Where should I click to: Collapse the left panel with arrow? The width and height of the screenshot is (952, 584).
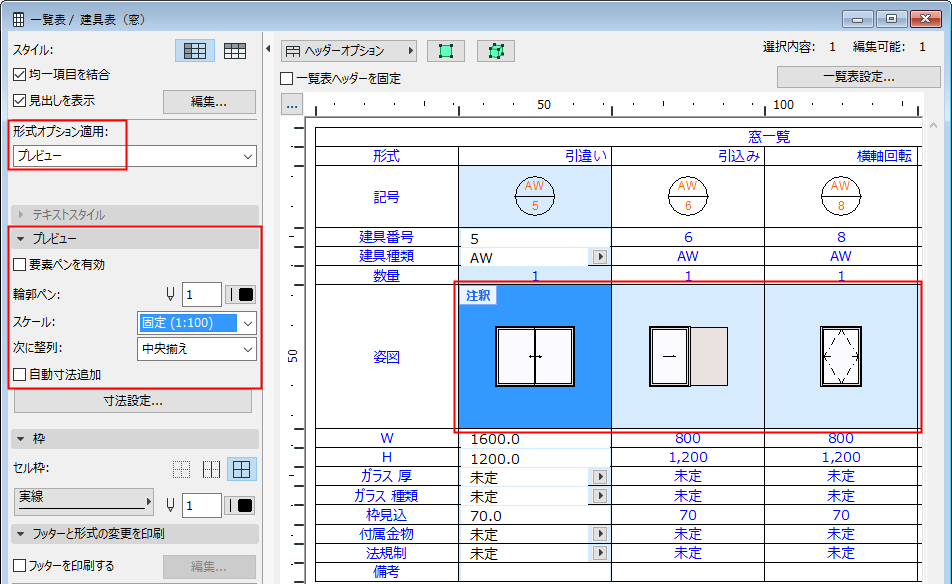click(268, 49)
